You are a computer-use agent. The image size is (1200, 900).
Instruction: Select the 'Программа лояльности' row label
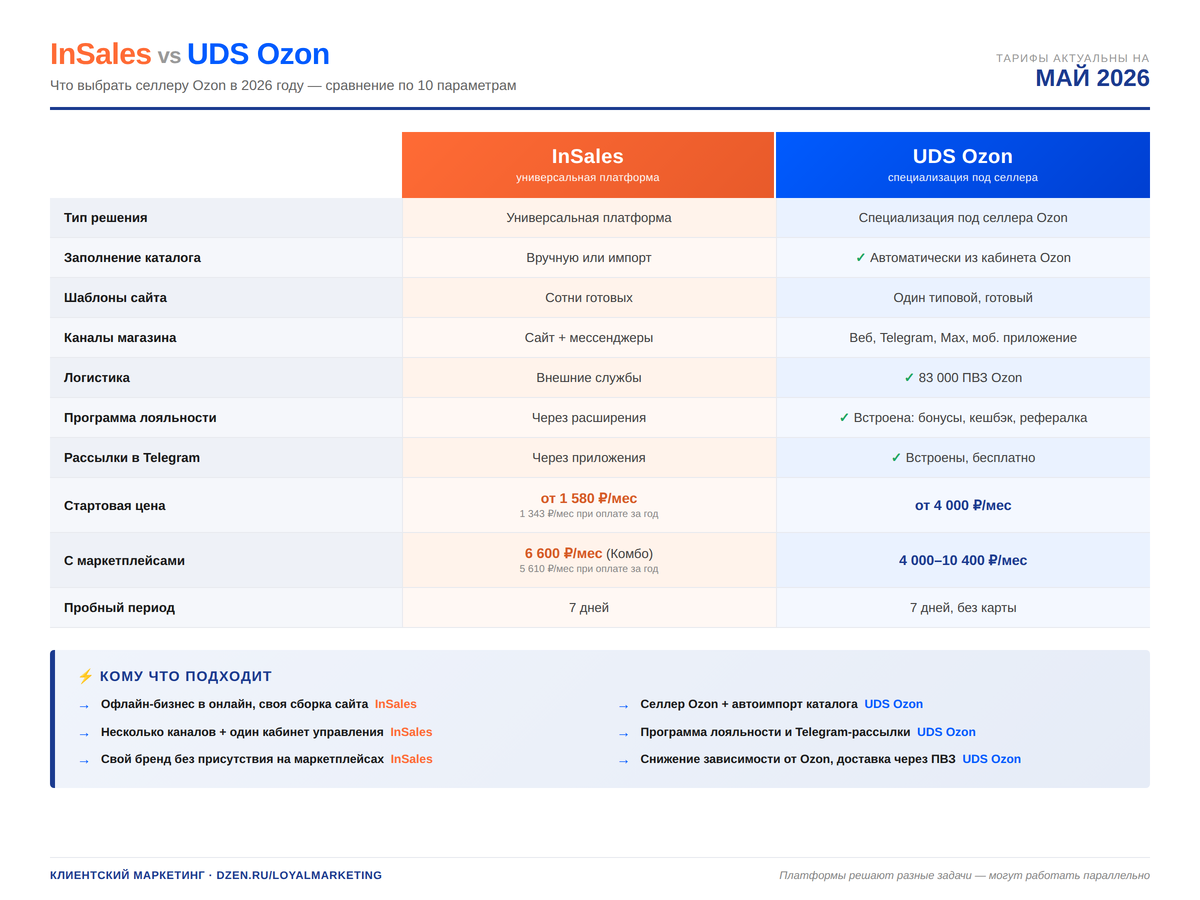tap(140, 418)
